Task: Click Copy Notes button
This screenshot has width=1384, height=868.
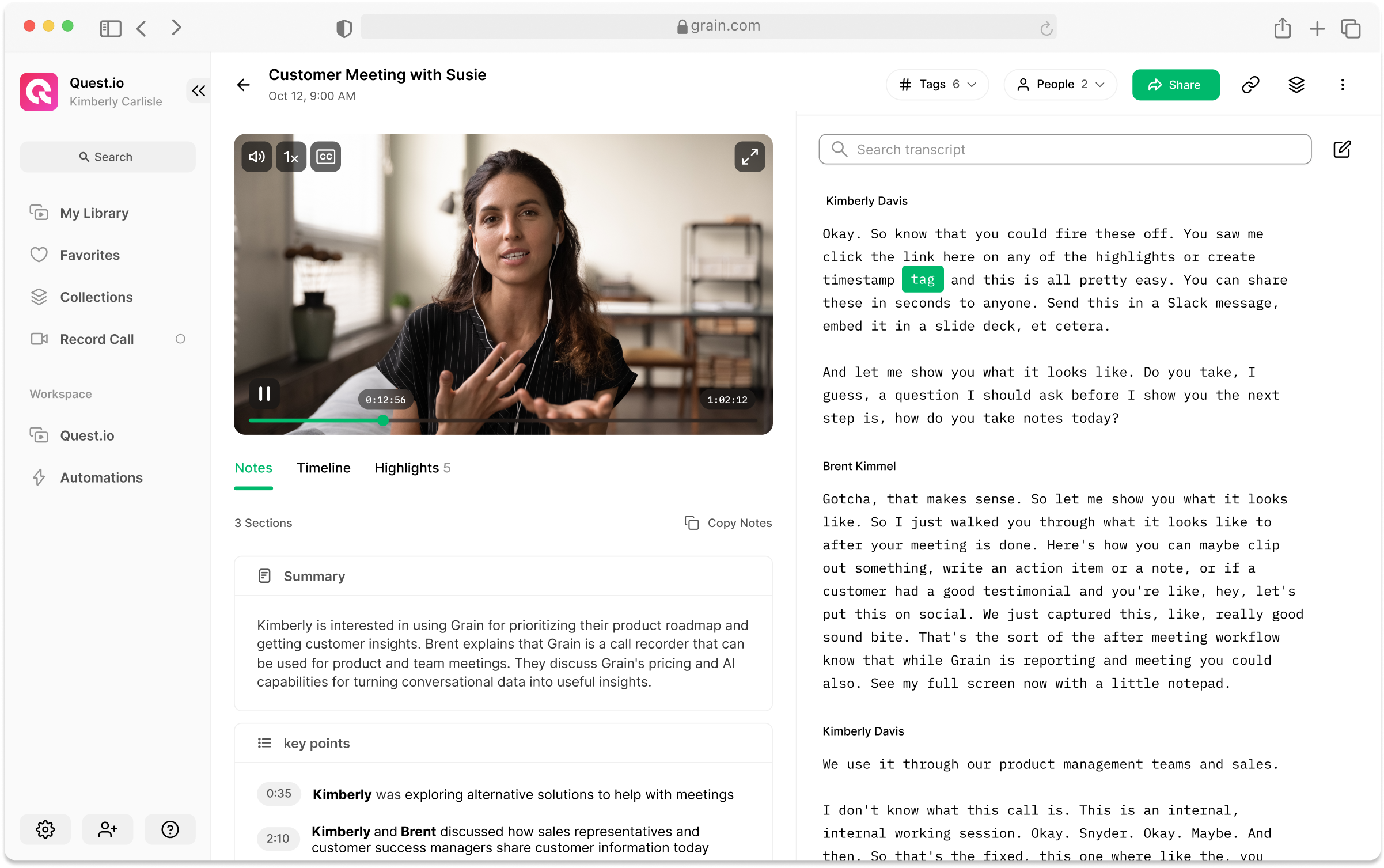Action: (x=728, y=522)
